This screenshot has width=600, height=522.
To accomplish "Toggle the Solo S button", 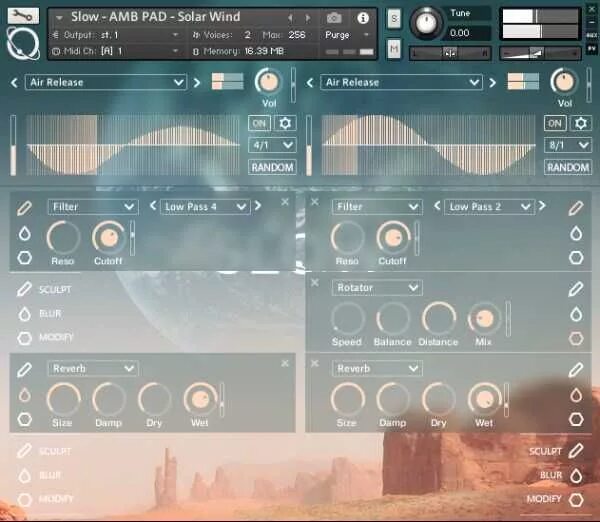I will click(394, 18).
